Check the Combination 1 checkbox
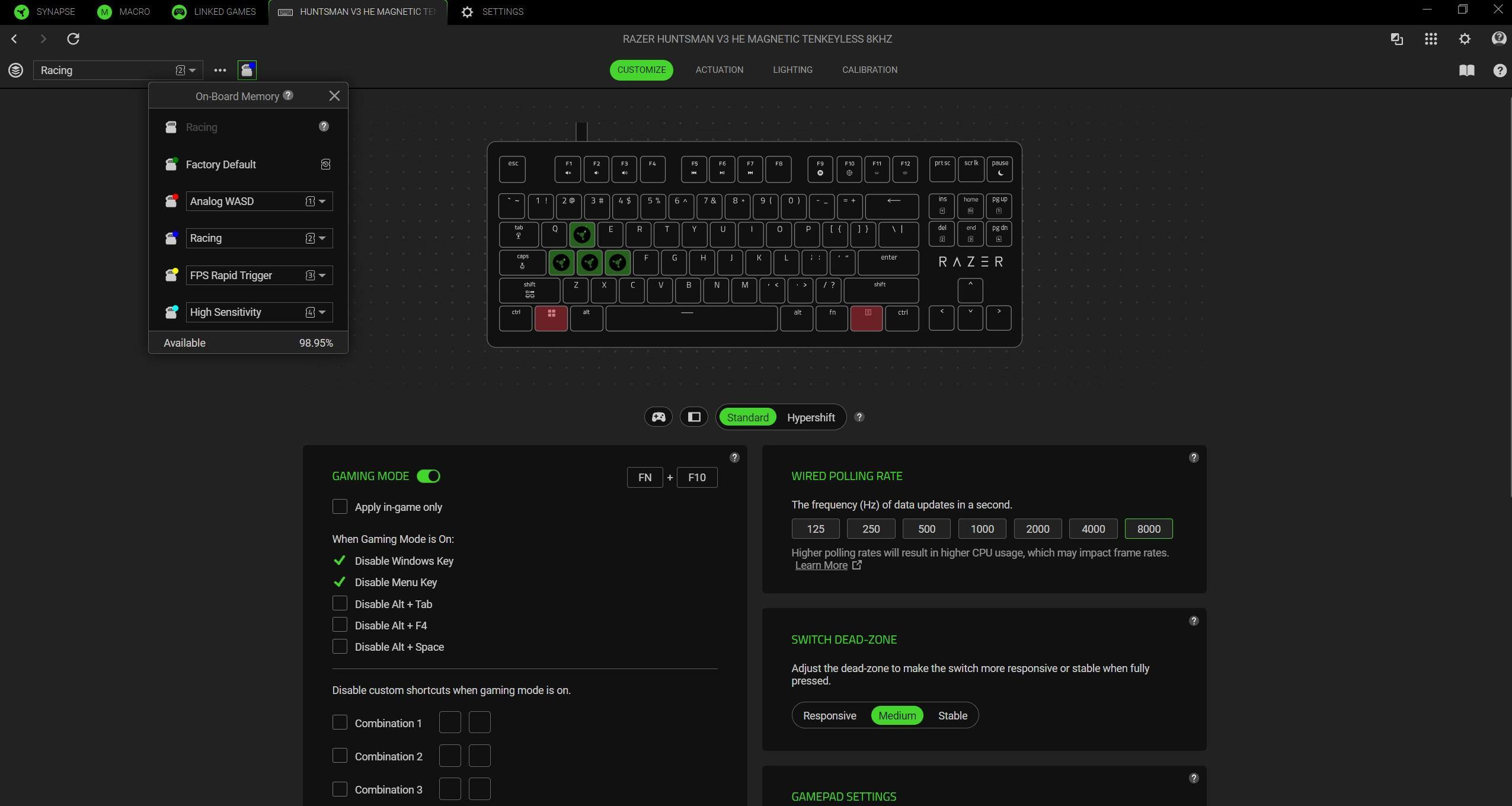The image size is (1512, 806). (340, 722)
